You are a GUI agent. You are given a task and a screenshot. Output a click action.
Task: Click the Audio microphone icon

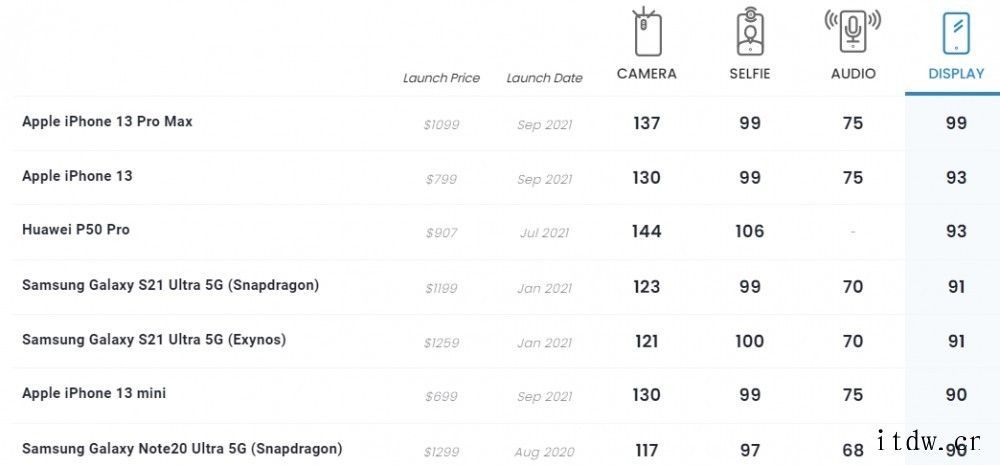(x=853, y=30)
